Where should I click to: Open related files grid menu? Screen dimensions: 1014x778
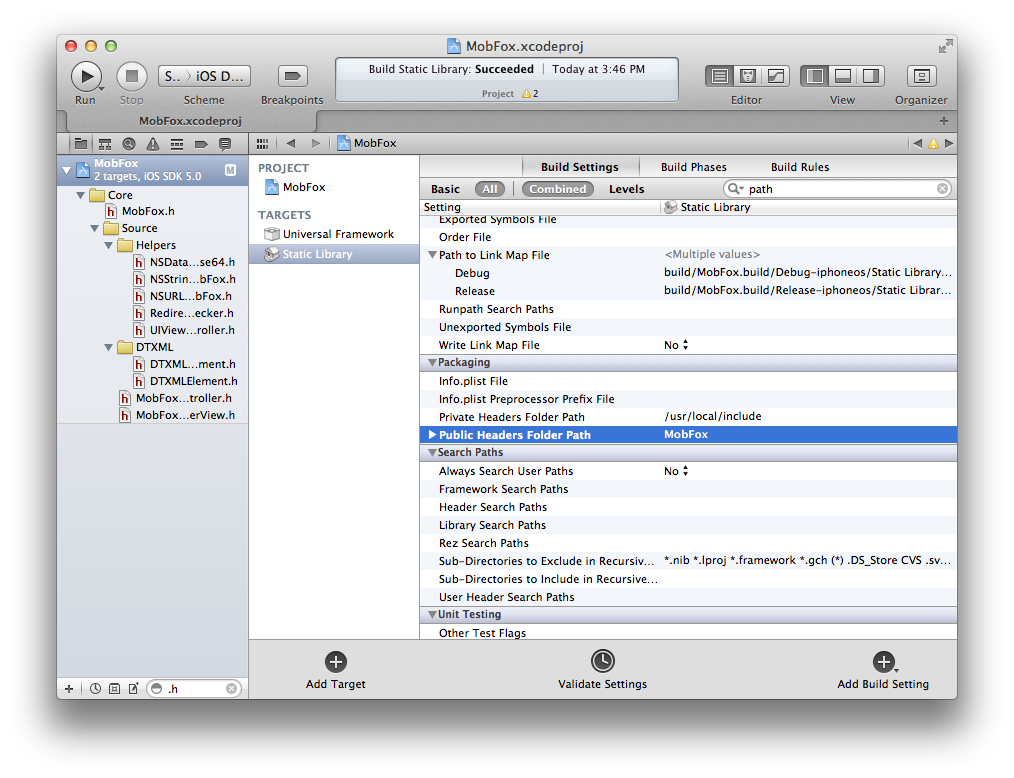point(263,144)
